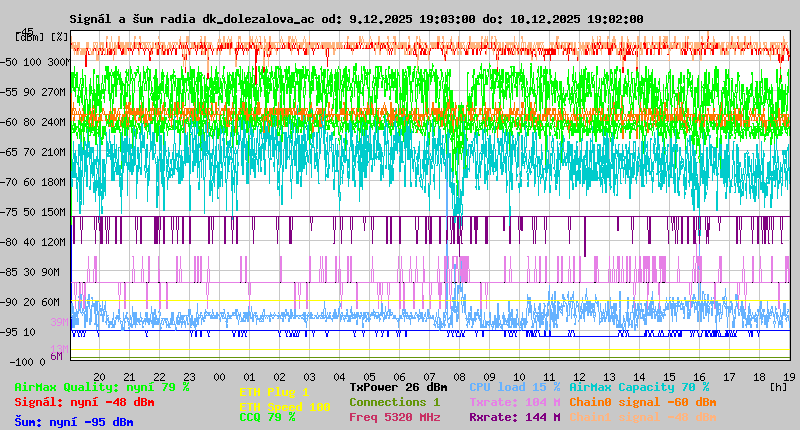Click the green 'CCQ 79 %' legend label
This screenshot has height=430, width=800.
click(x=267, y=418)
